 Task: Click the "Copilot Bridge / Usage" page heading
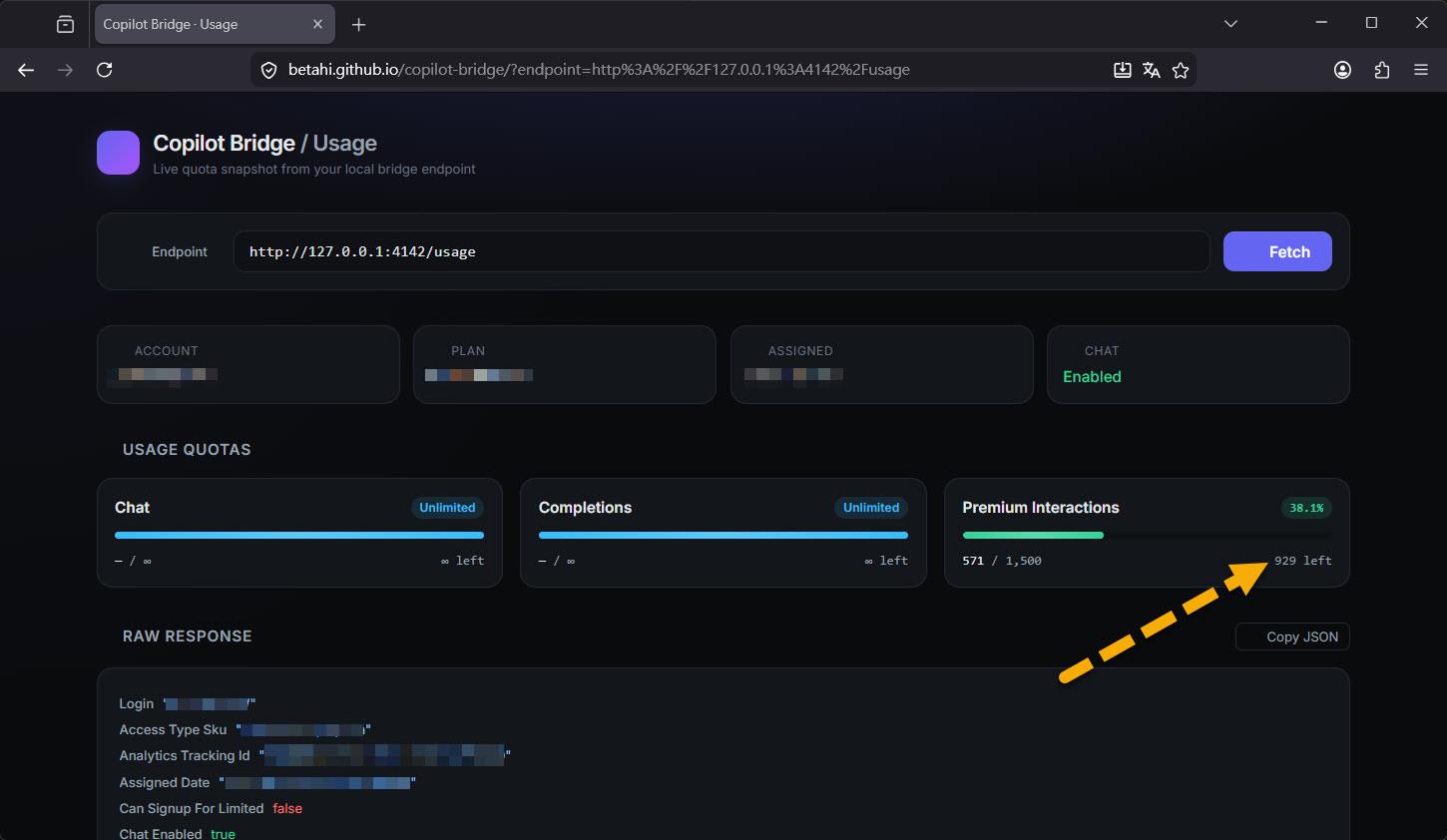264,144
